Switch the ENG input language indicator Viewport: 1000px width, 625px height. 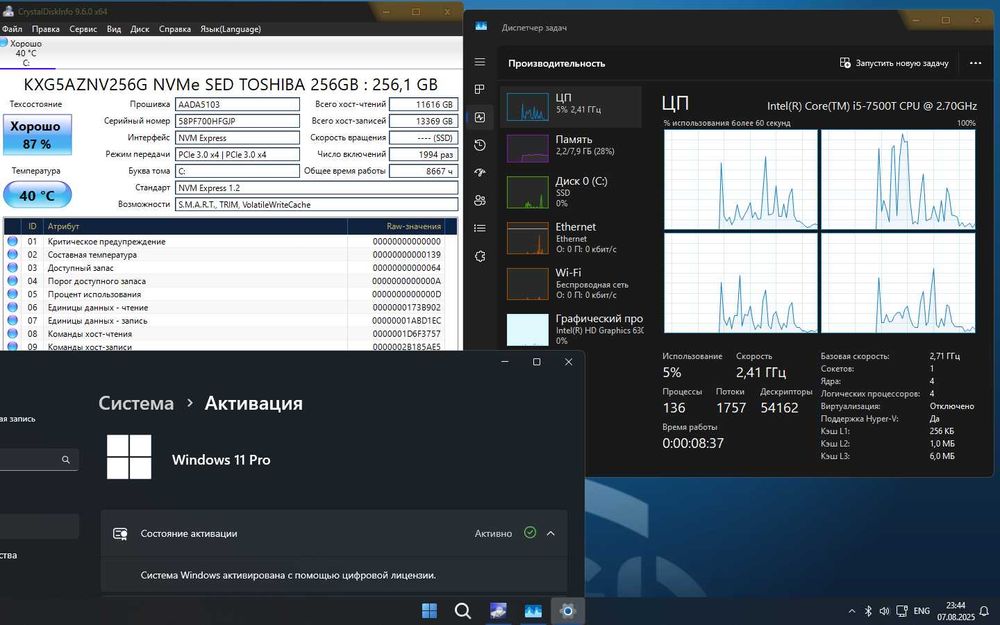(x=922, y=611)
